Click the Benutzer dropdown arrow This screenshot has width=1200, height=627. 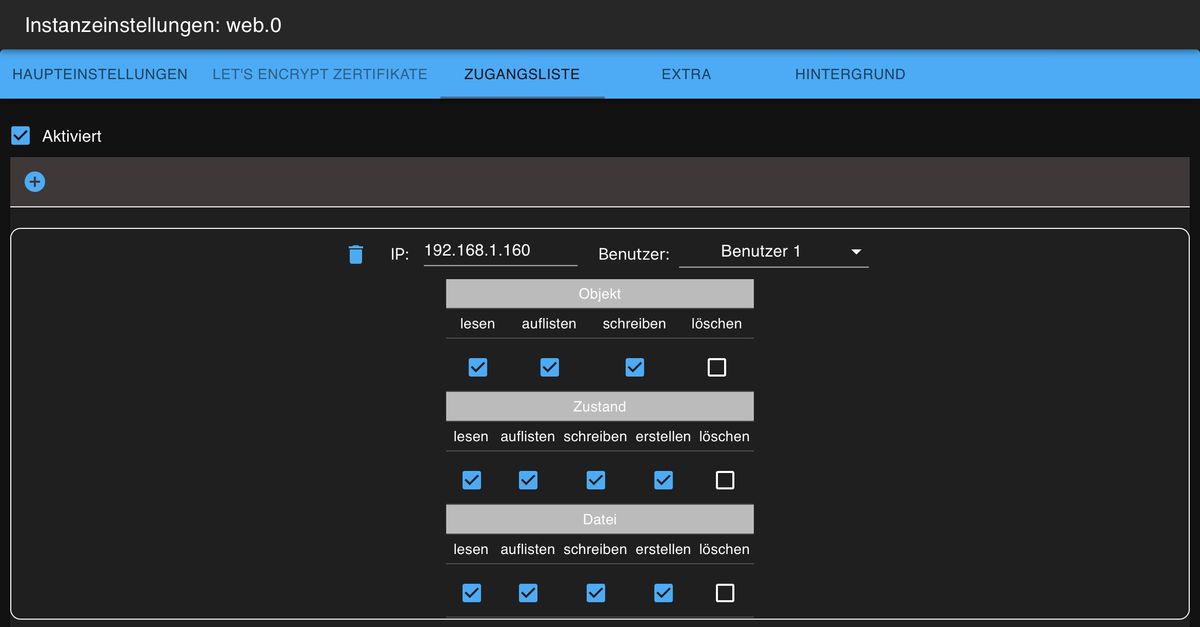tap(856, 252)
